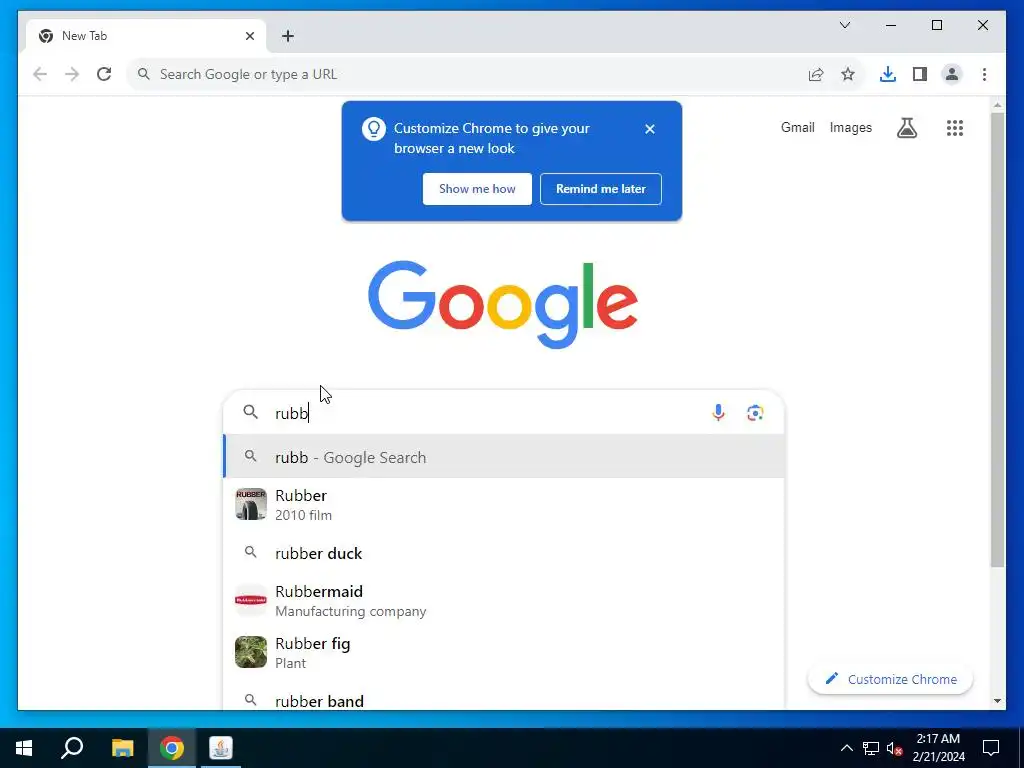The height and width of the screenshot is (768, 1024).
Task: Expand the tab search chevron
Action: (844, 25)
